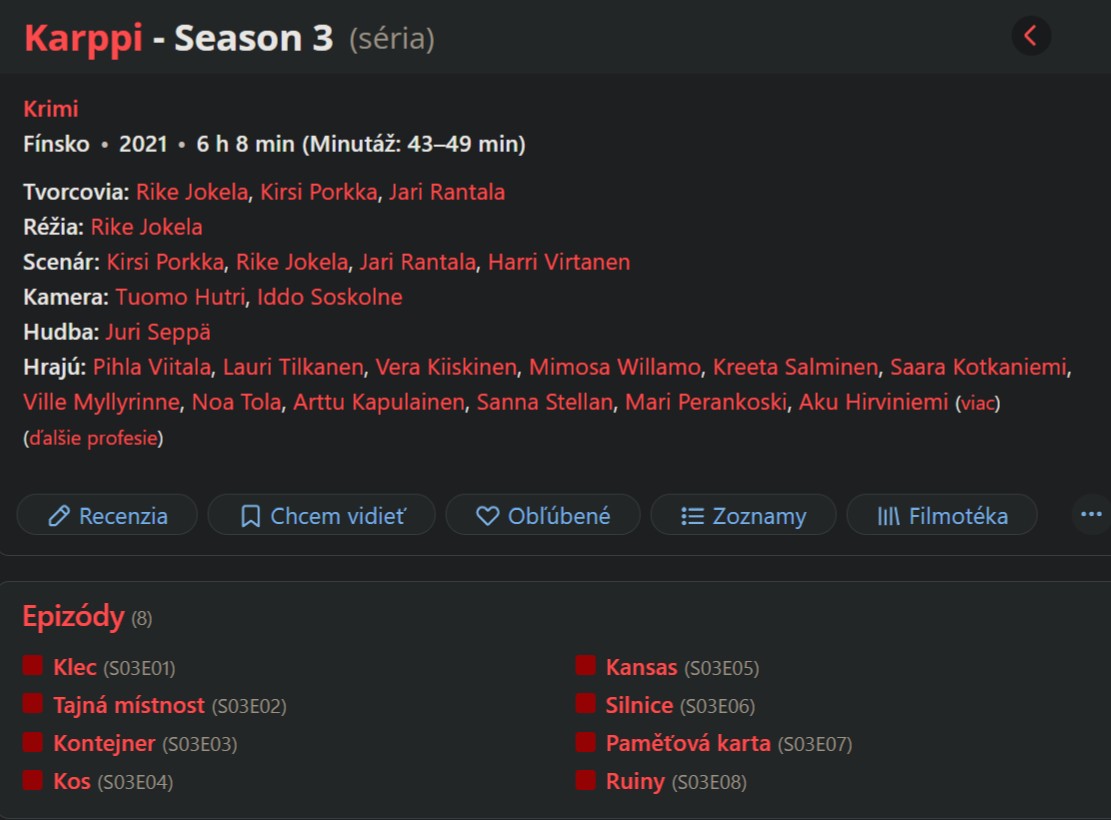
Task: Open the three-dots more options menu
Action: 1091,515
